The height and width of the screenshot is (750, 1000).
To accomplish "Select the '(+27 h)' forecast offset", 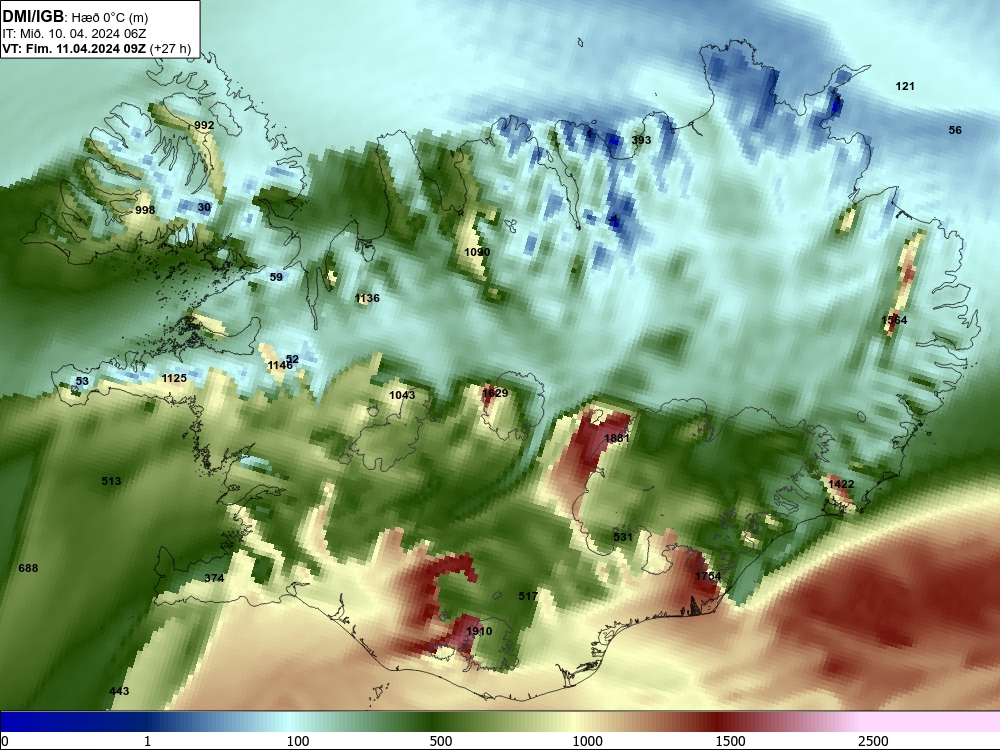I will (x=170, y=48).
